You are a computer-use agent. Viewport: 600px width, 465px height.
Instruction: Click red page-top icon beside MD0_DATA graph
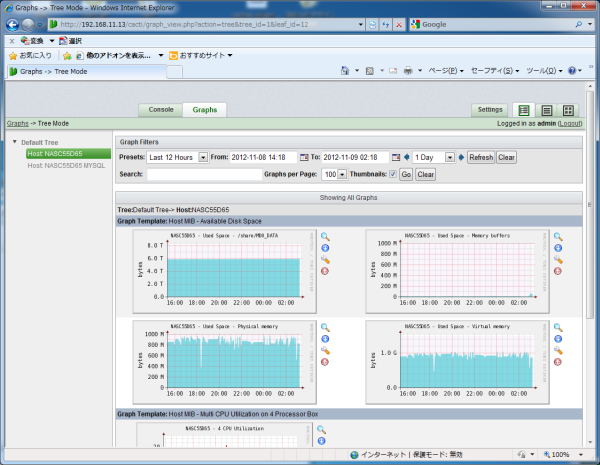[323, 271]
